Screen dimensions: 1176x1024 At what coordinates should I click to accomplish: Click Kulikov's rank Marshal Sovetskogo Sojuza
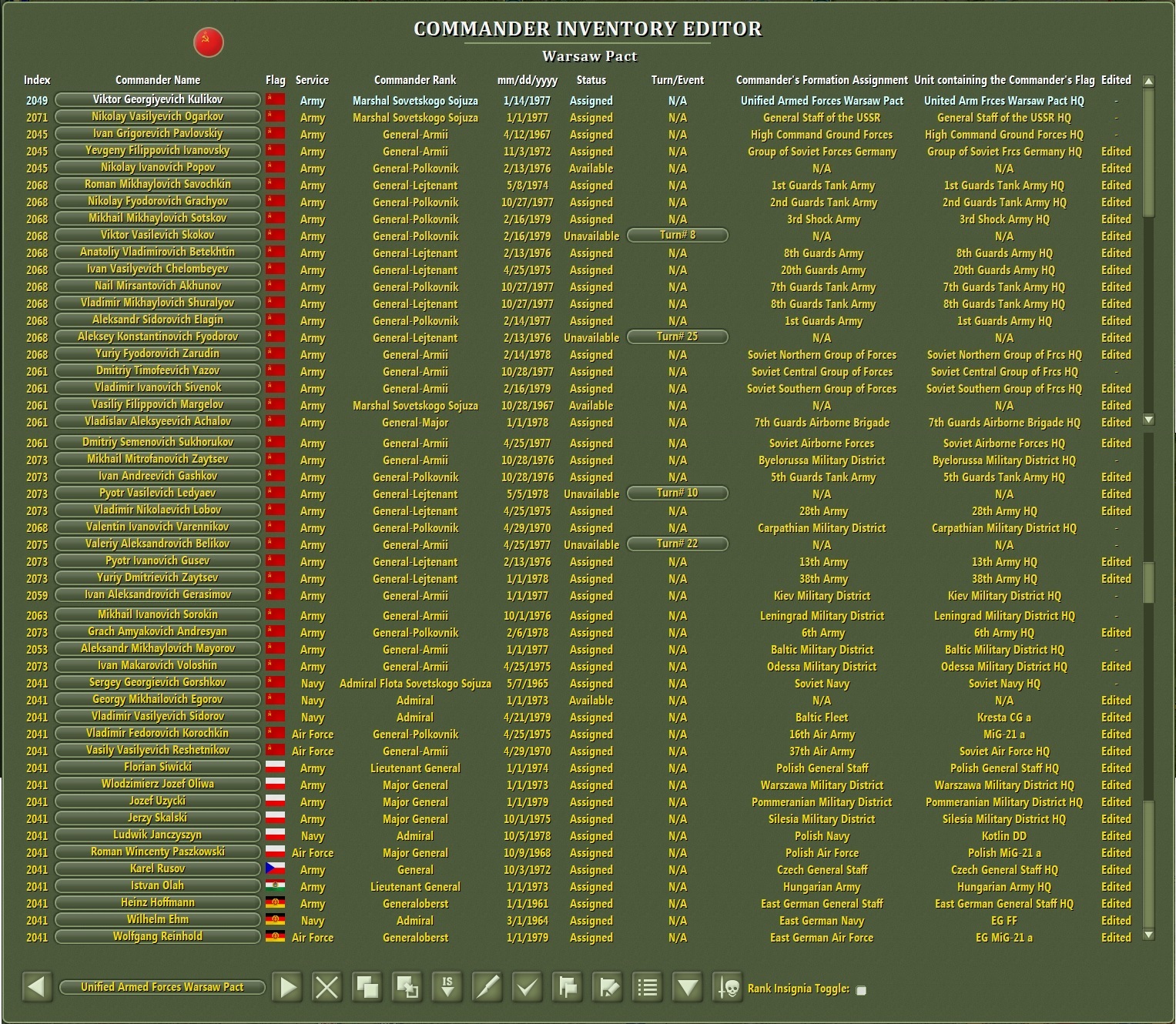(415, 101)
